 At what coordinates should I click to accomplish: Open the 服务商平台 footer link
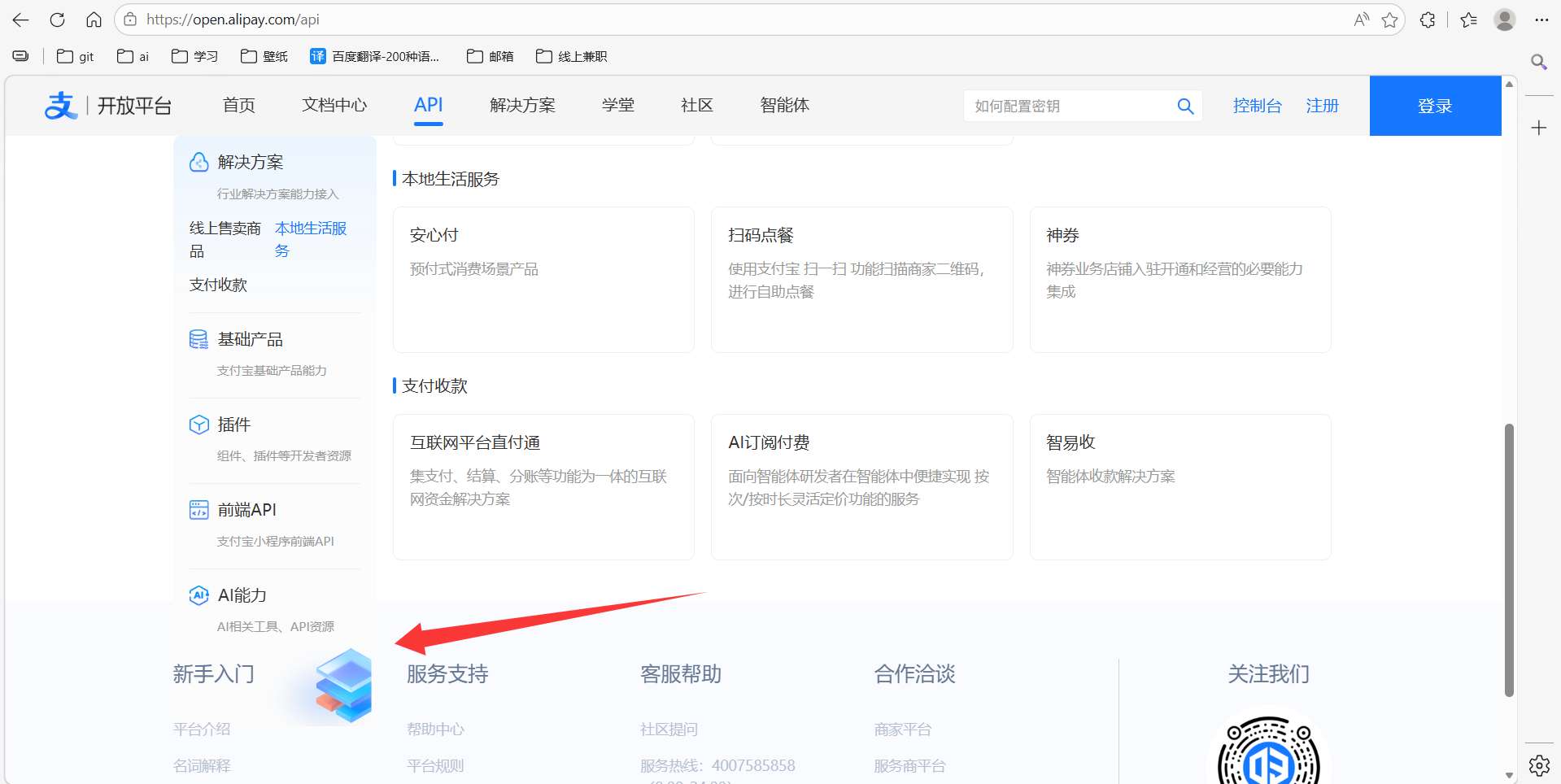909,766
